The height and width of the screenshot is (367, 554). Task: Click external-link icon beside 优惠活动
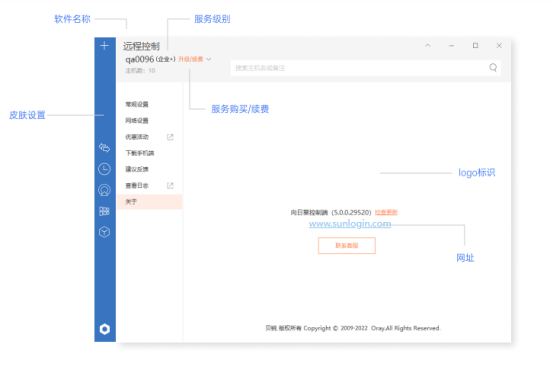170,137
